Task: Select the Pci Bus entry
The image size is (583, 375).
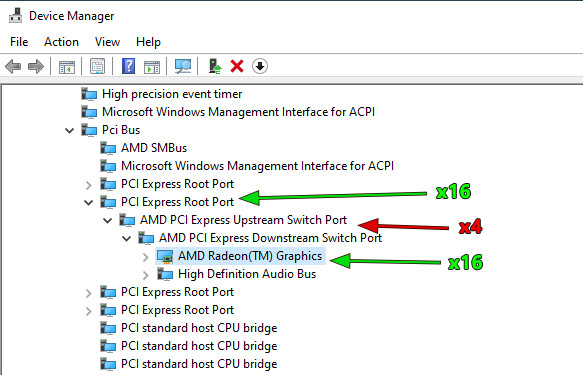Action: [x=121, y=130]
